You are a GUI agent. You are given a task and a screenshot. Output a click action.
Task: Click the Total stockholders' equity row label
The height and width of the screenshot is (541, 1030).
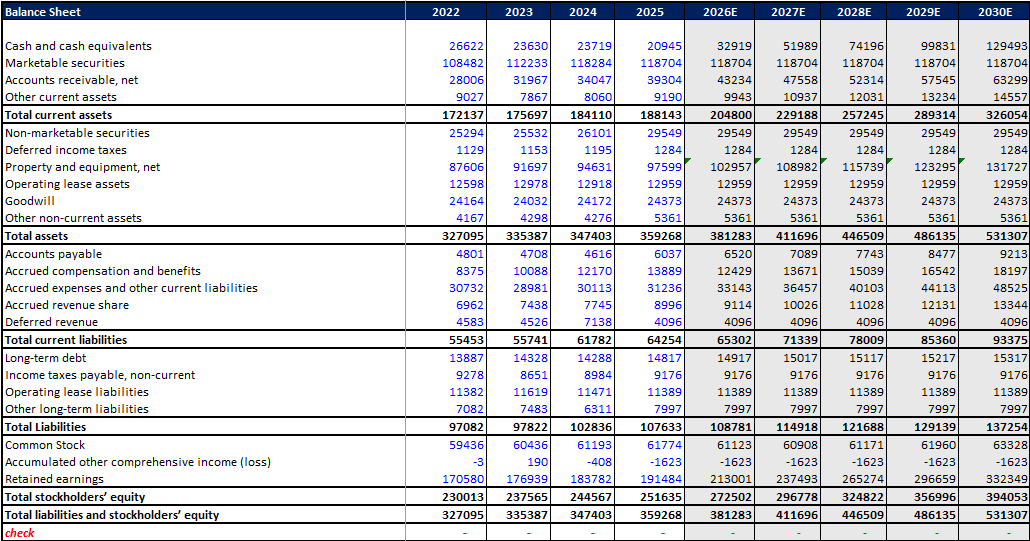(75, 497)
